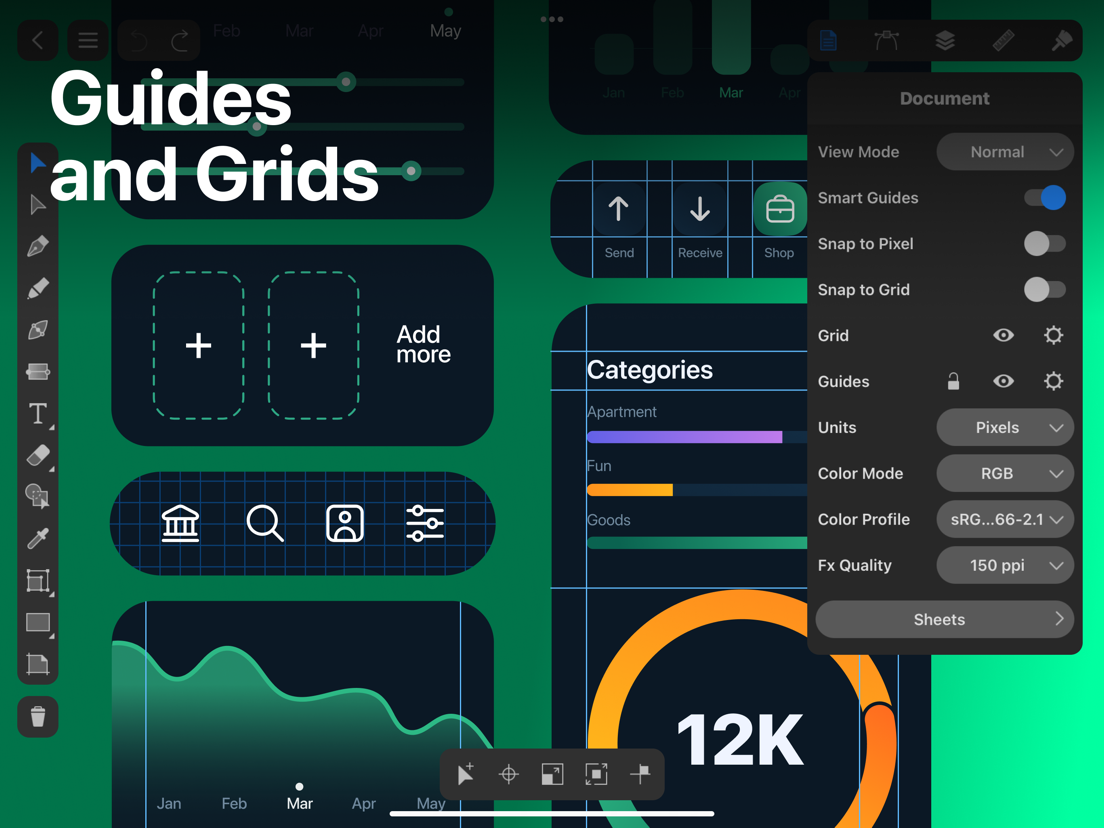Open the View Mode Normal dropdown

[x=1005, y=152]
